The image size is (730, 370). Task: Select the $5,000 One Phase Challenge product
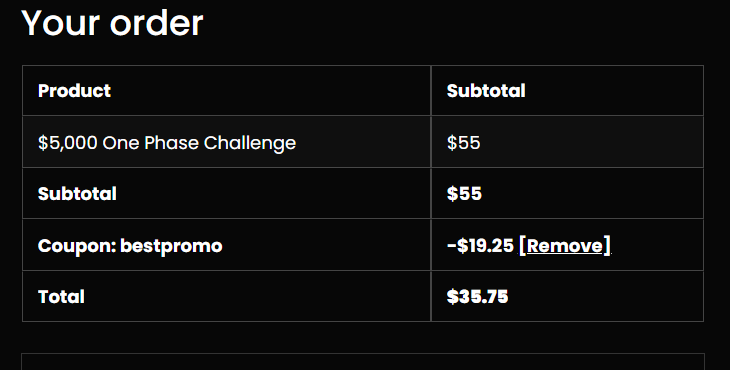tap(167, 143)
